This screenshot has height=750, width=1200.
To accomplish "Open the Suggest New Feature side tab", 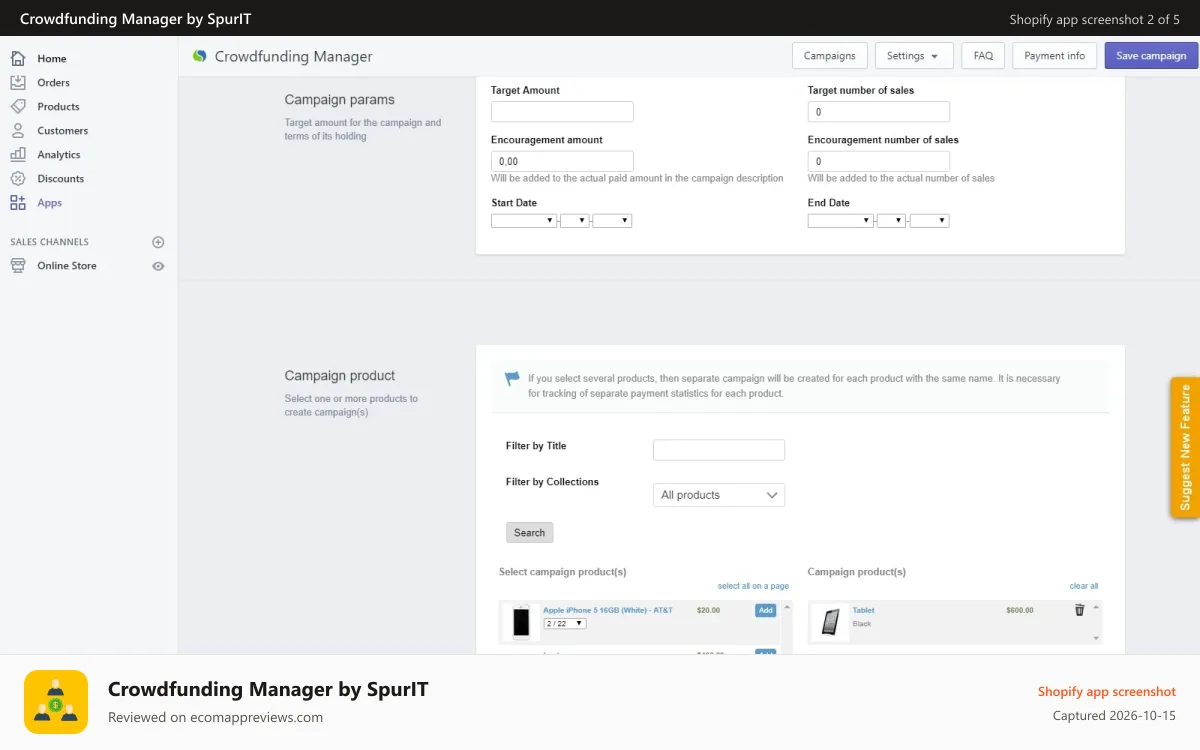I will 1185,448.
